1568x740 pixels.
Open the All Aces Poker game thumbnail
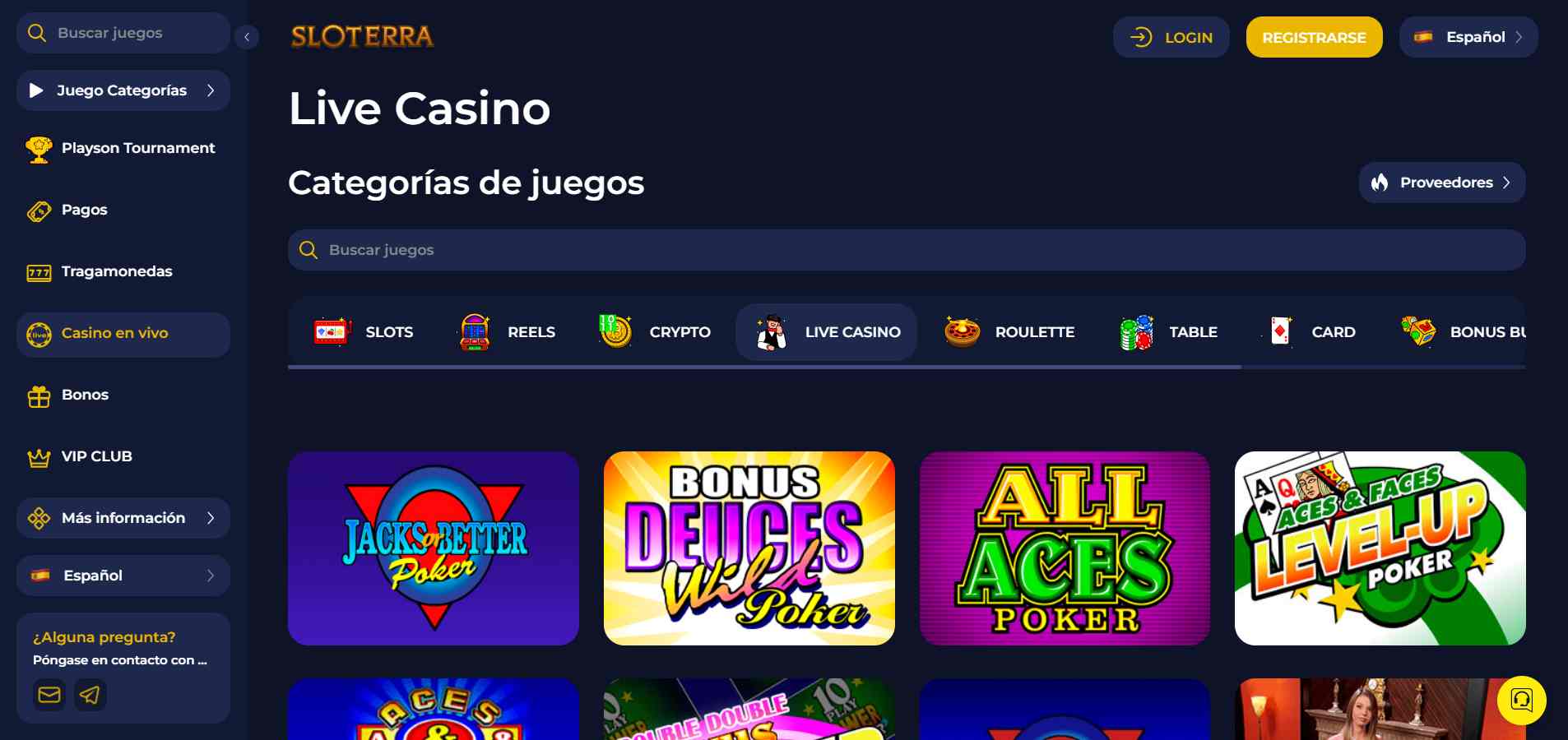point(1065,548)
